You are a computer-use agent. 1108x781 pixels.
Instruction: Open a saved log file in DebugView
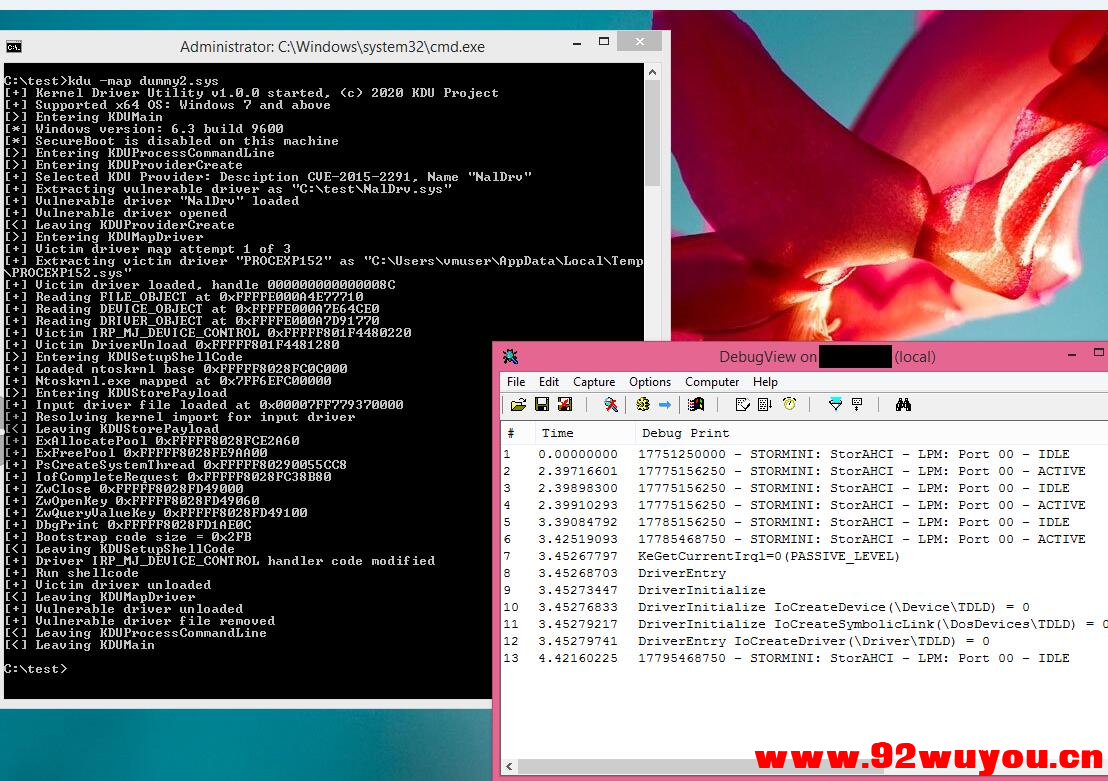519,404
